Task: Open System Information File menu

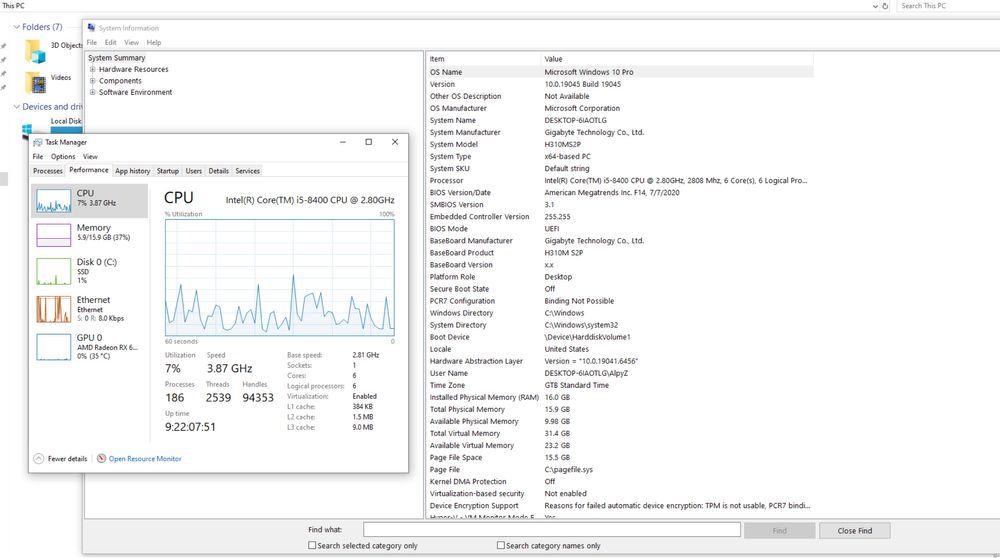Action: pos(92,42)
